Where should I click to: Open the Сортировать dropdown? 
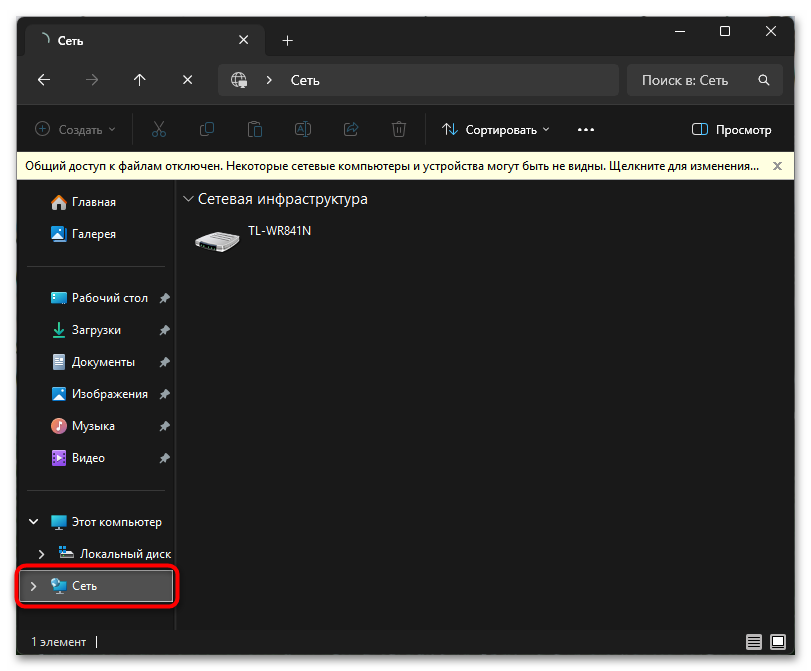(496, 130)
